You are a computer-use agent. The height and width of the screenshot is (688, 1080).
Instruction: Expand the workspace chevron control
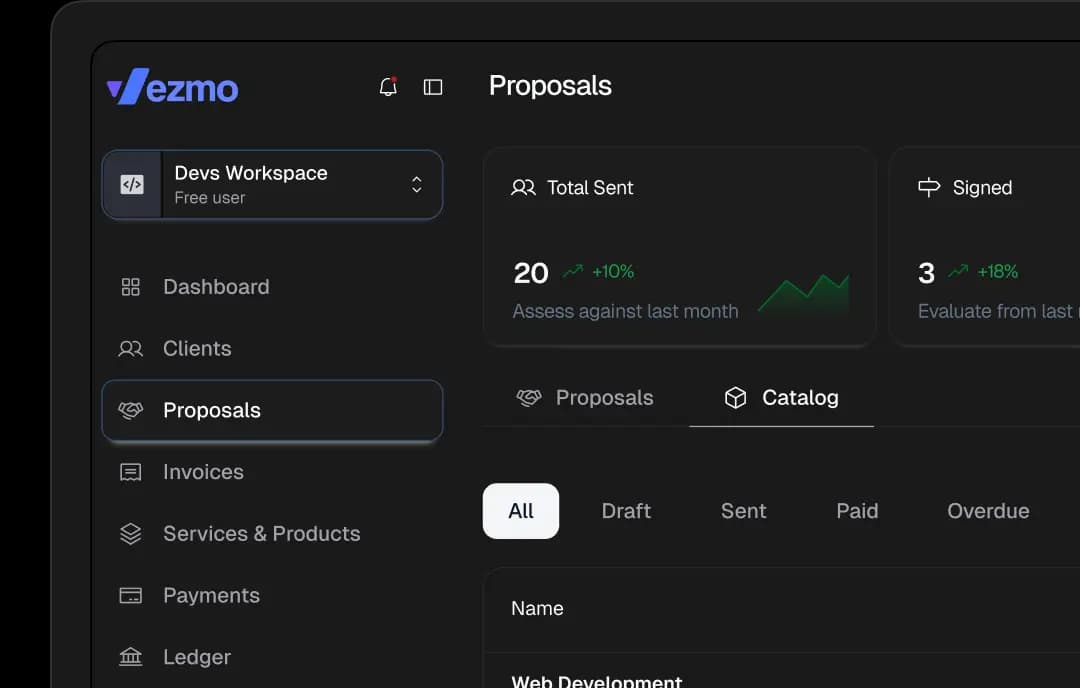click(x=416, y=184)
